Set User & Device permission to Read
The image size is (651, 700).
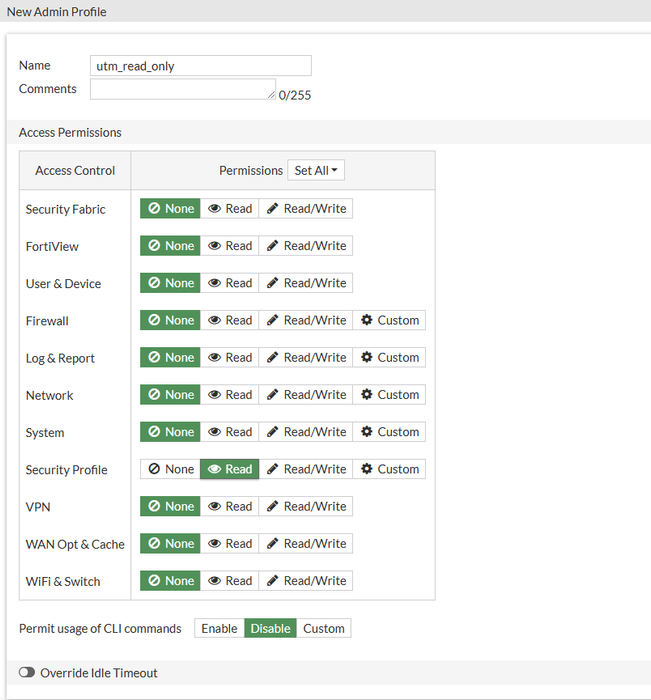pyautogui.click(x=229, y=283)
